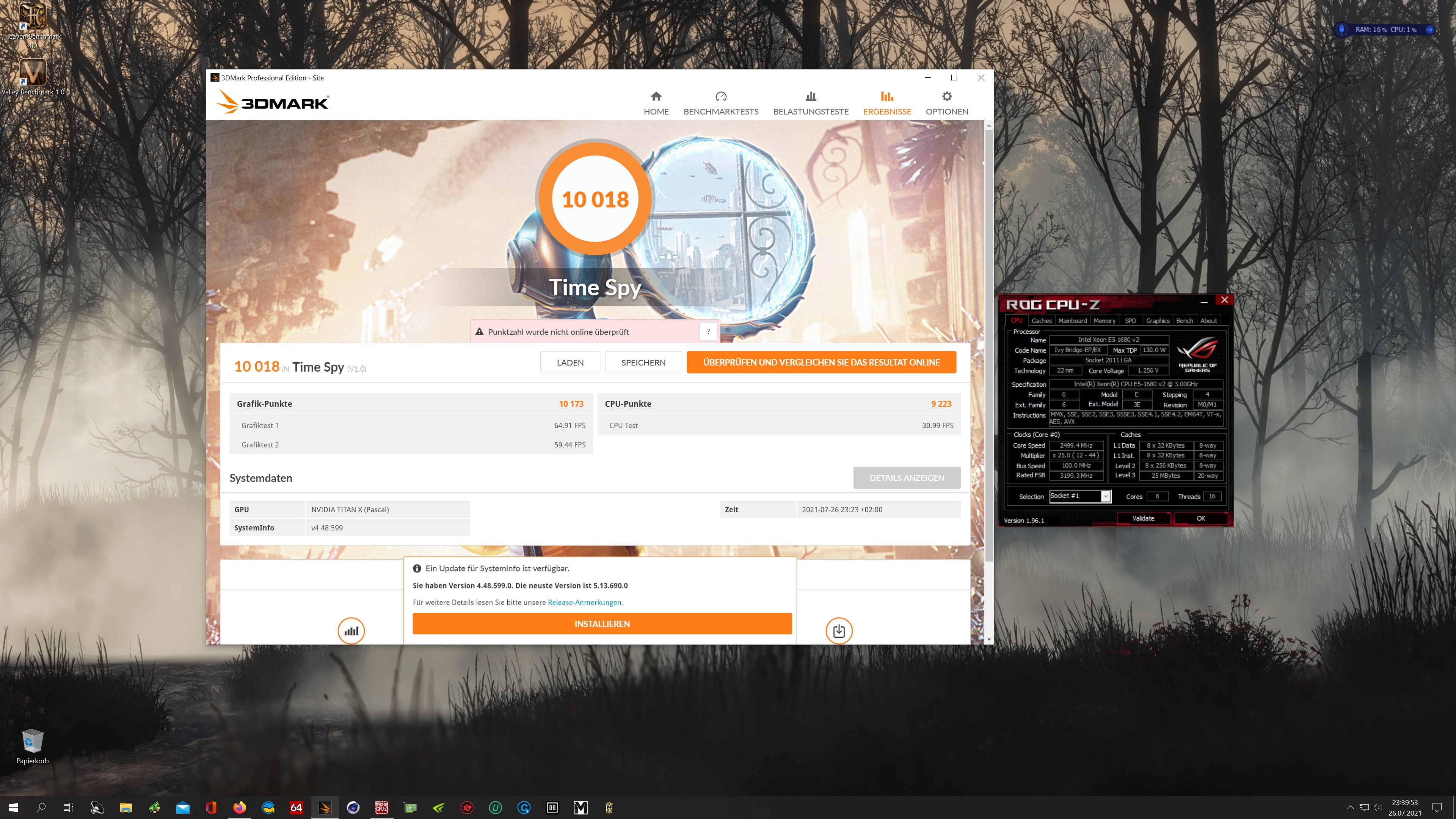Open File Explorer from the taskbar
The width and height of the screenshot is (1456, 819).
(x=126, y=807)
